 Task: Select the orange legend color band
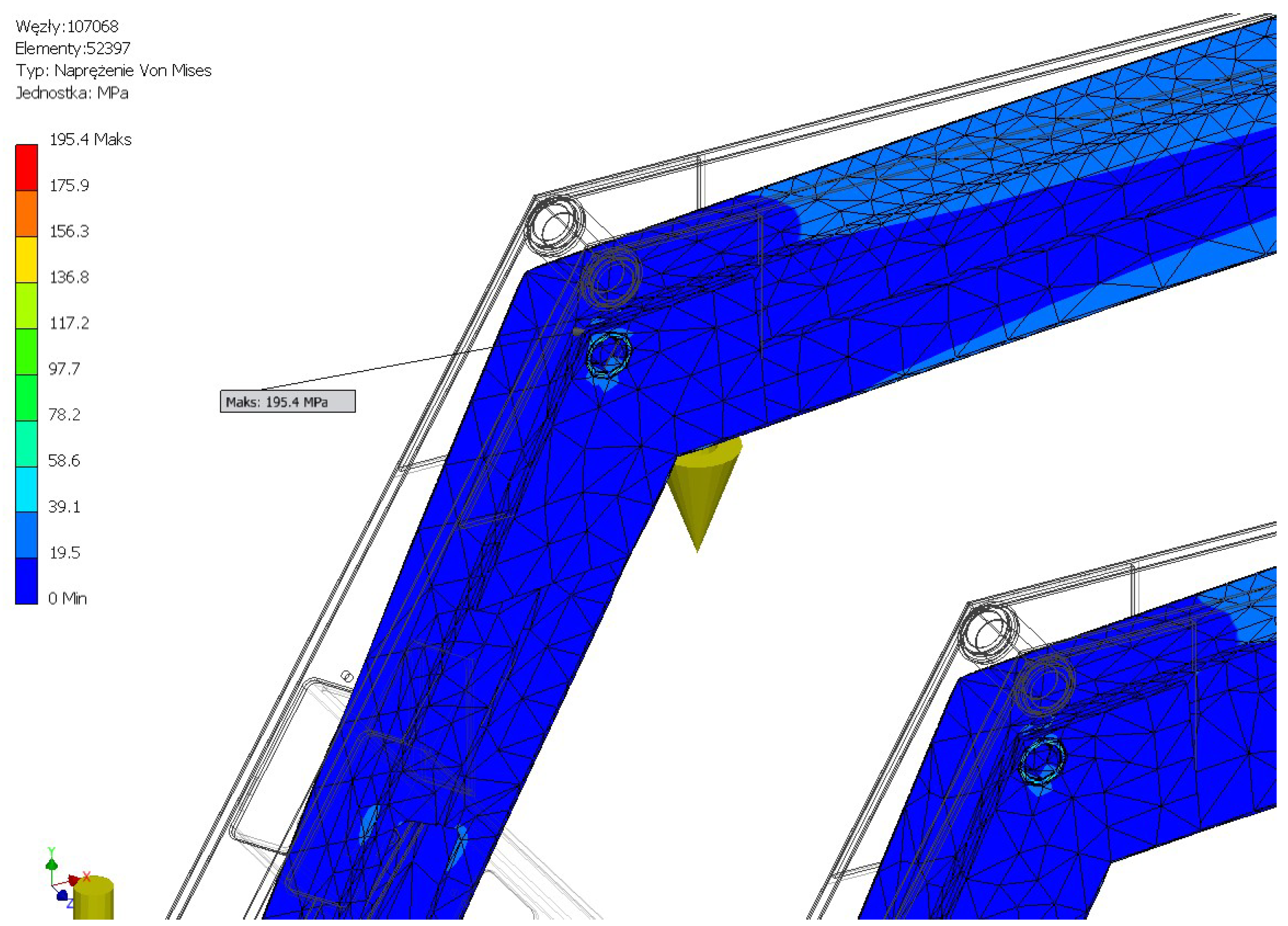(27, 213)
